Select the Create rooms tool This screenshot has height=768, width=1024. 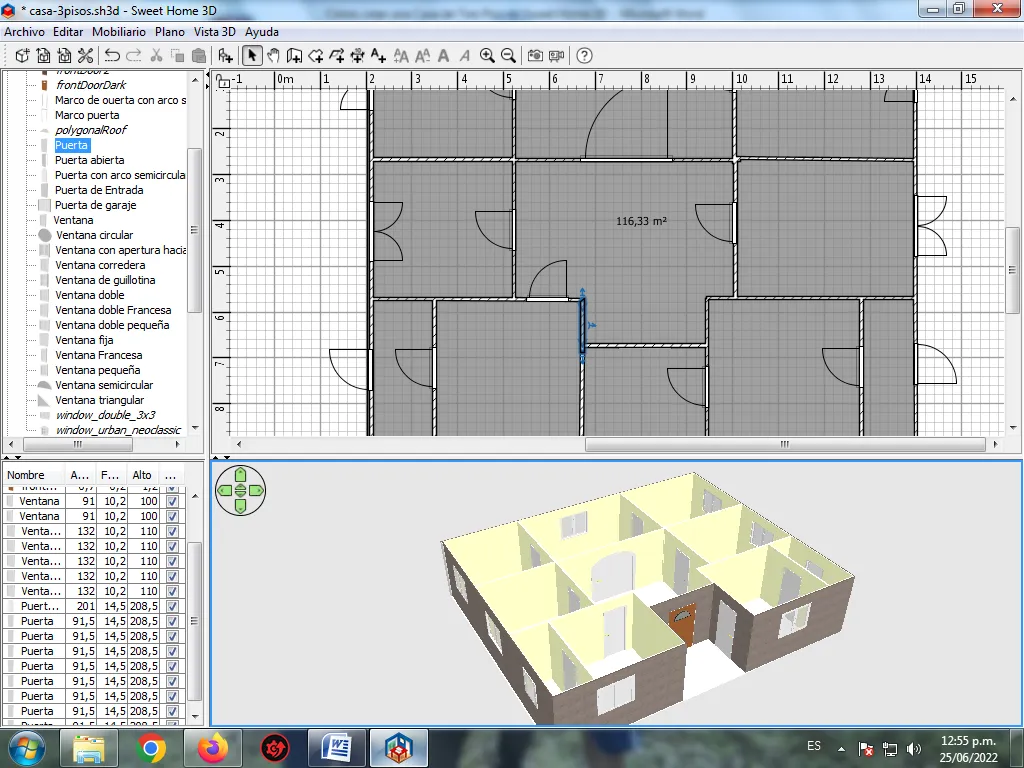(x=315, y=56)
